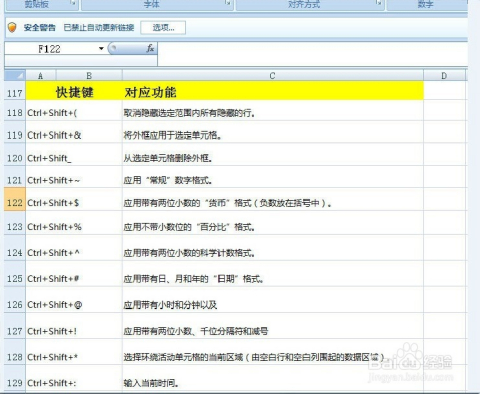Select row 119 header
Screen dimensions: 480x394
15,132
